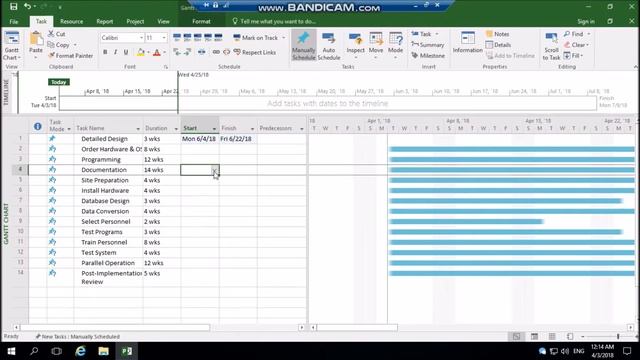Click the red font color button

pyautogui.click(x=157, y=52)
